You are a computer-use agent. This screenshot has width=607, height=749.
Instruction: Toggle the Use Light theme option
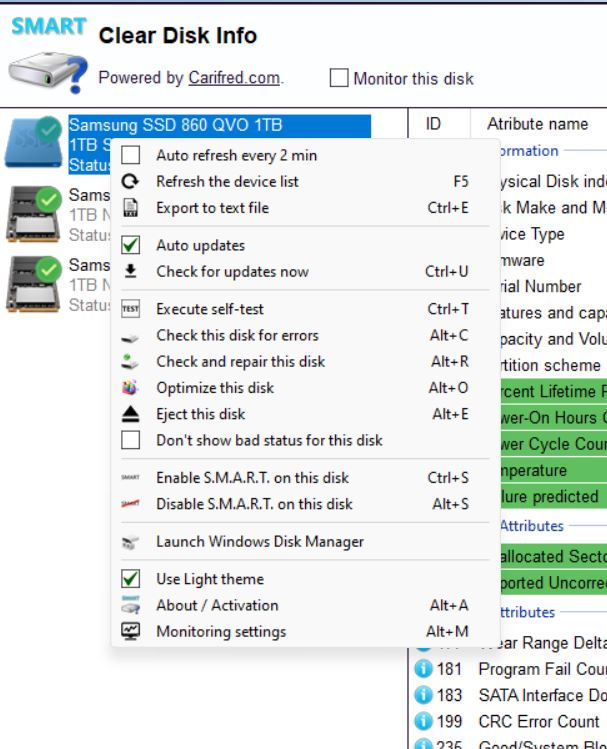pos(130,579)
